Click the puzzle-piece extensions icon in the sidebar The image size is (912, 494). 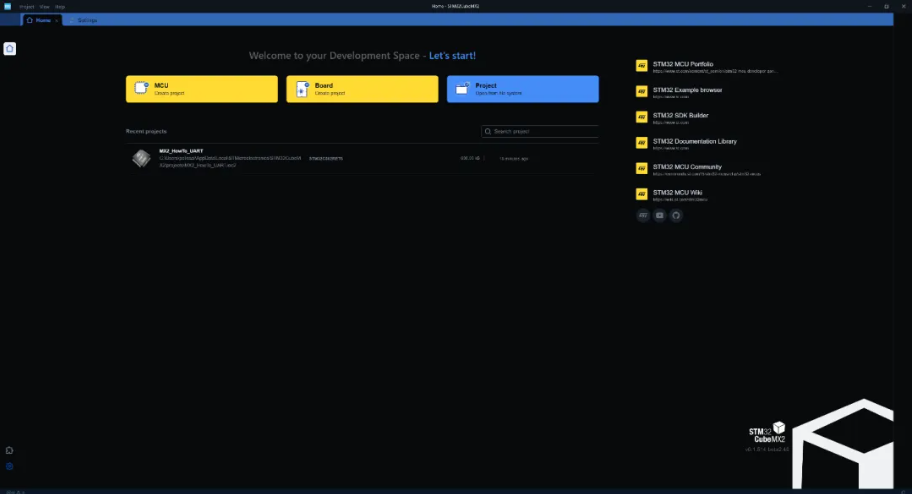pyautogui.click(x=9, y=450)
